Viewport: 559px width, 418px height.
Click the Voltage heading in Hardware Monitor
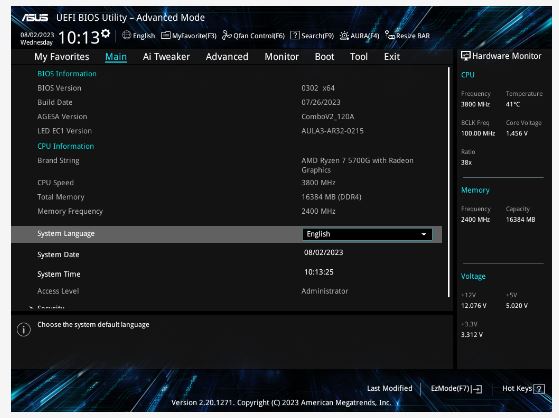(473, 276)
